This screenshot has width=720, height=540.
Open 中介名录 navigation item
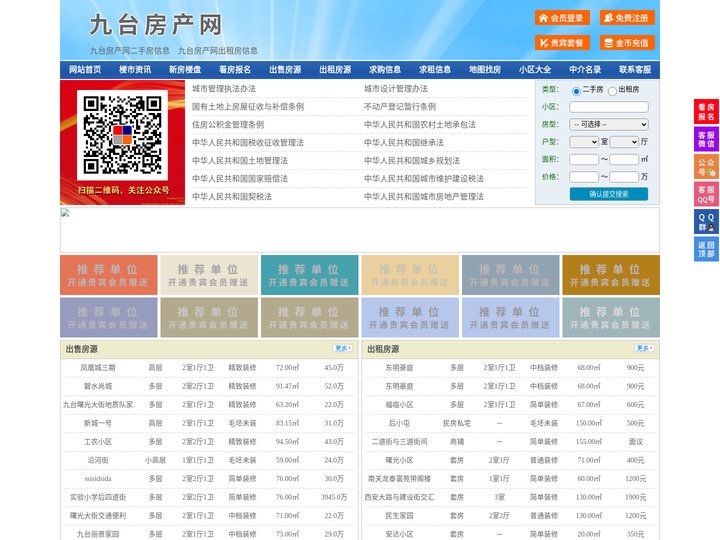[x=585, y=70]
